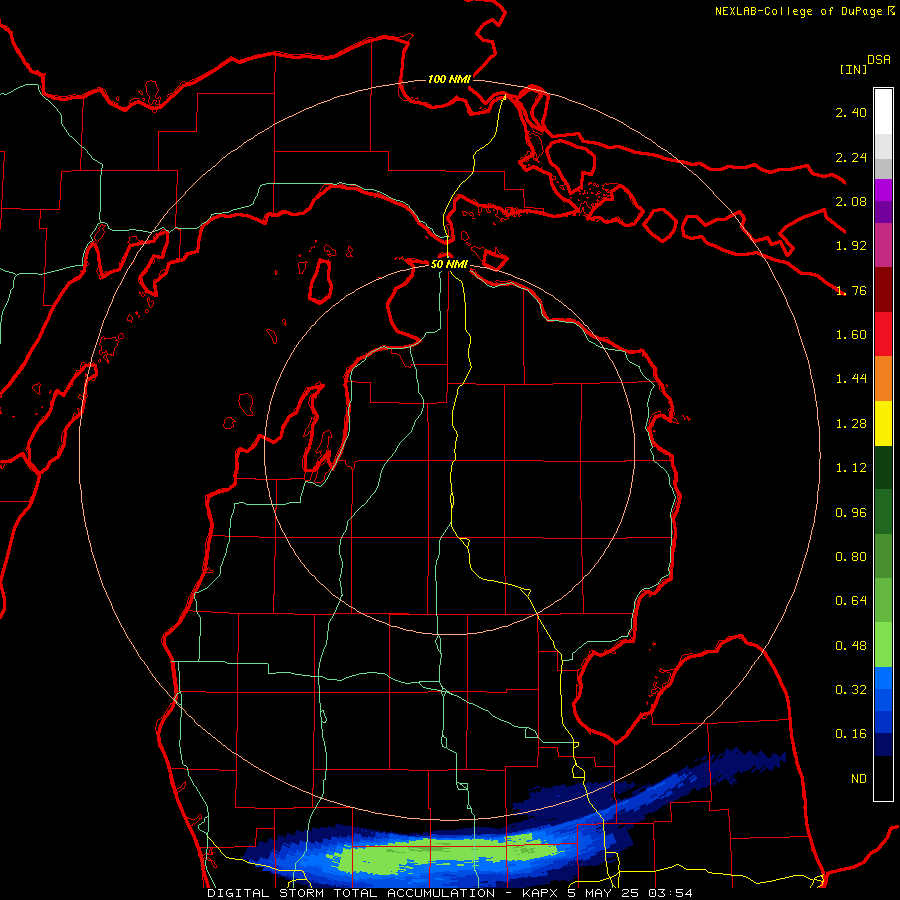Click the dark navy rain band extending northeast

point(740,763)
